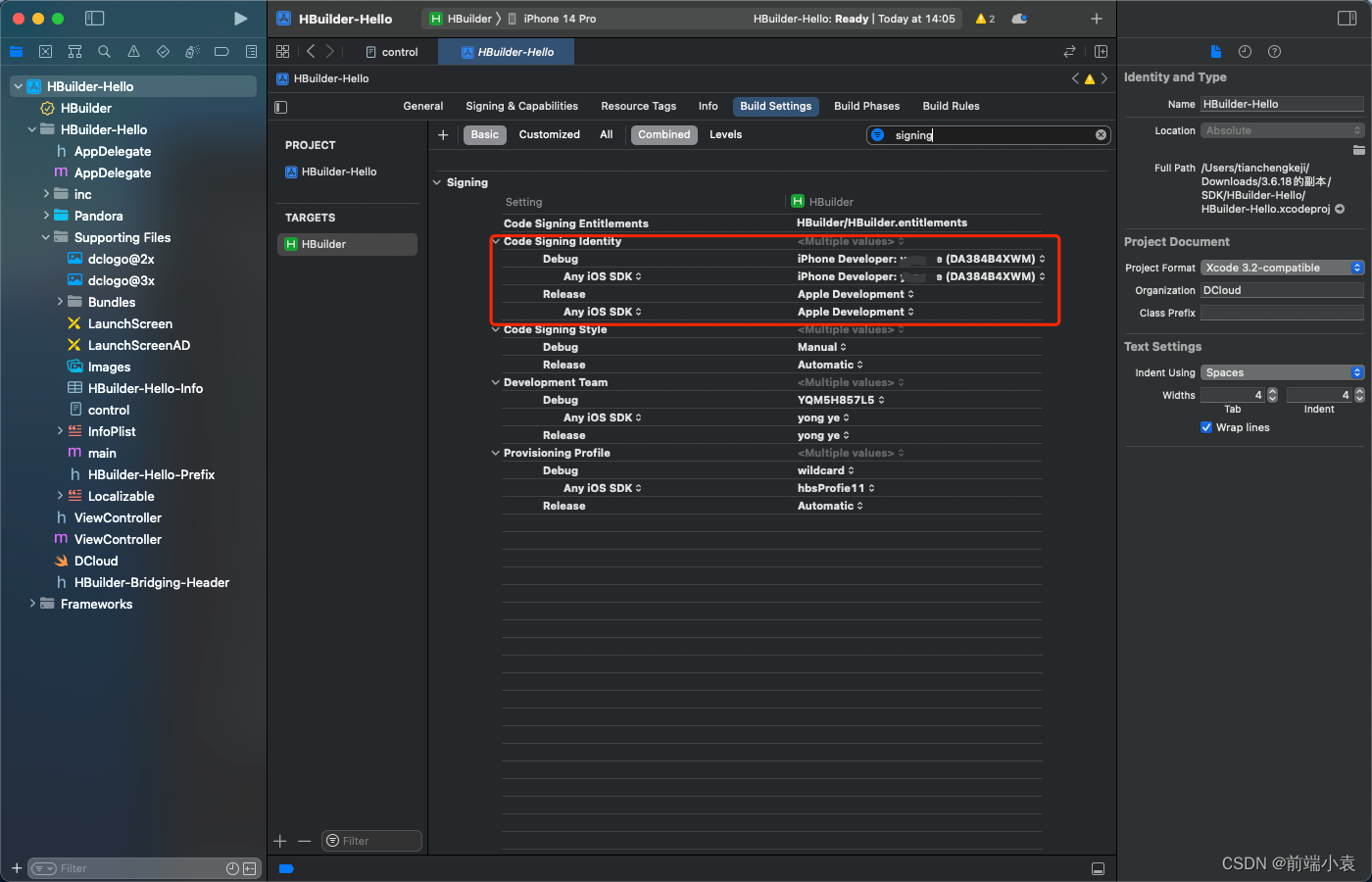Add a target with bottom plus button

pyautogui.click(x=280, y=841)
